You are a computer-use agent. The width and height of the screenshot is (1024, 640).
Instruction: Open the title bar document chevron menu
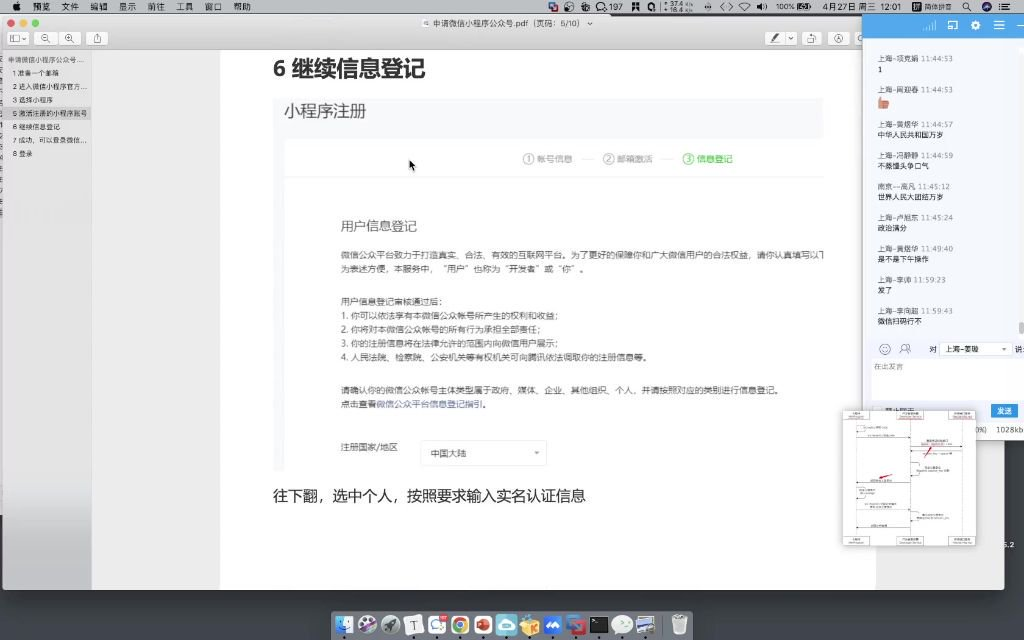tap(590, 24)
